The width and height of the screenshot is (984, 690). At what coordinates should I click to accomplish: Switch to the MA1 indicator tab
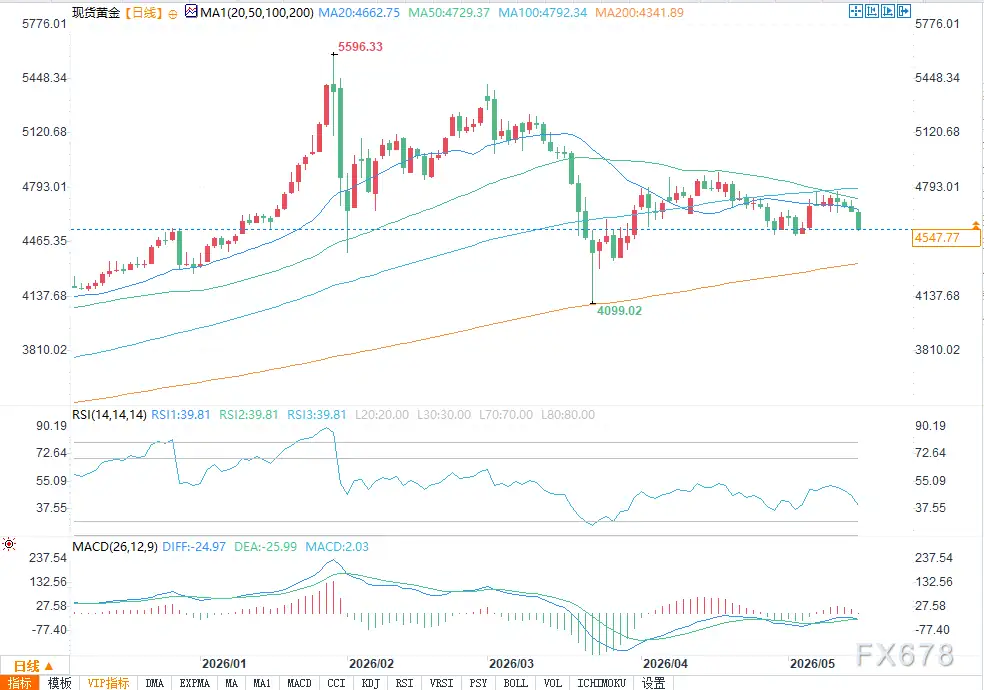point(262,682)
